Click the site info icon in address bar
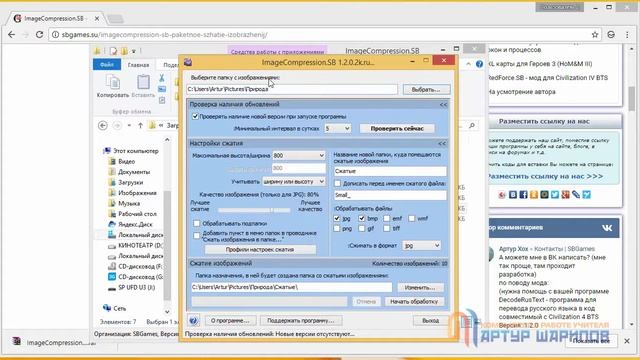The image size is (640, 360). (56, 35)
